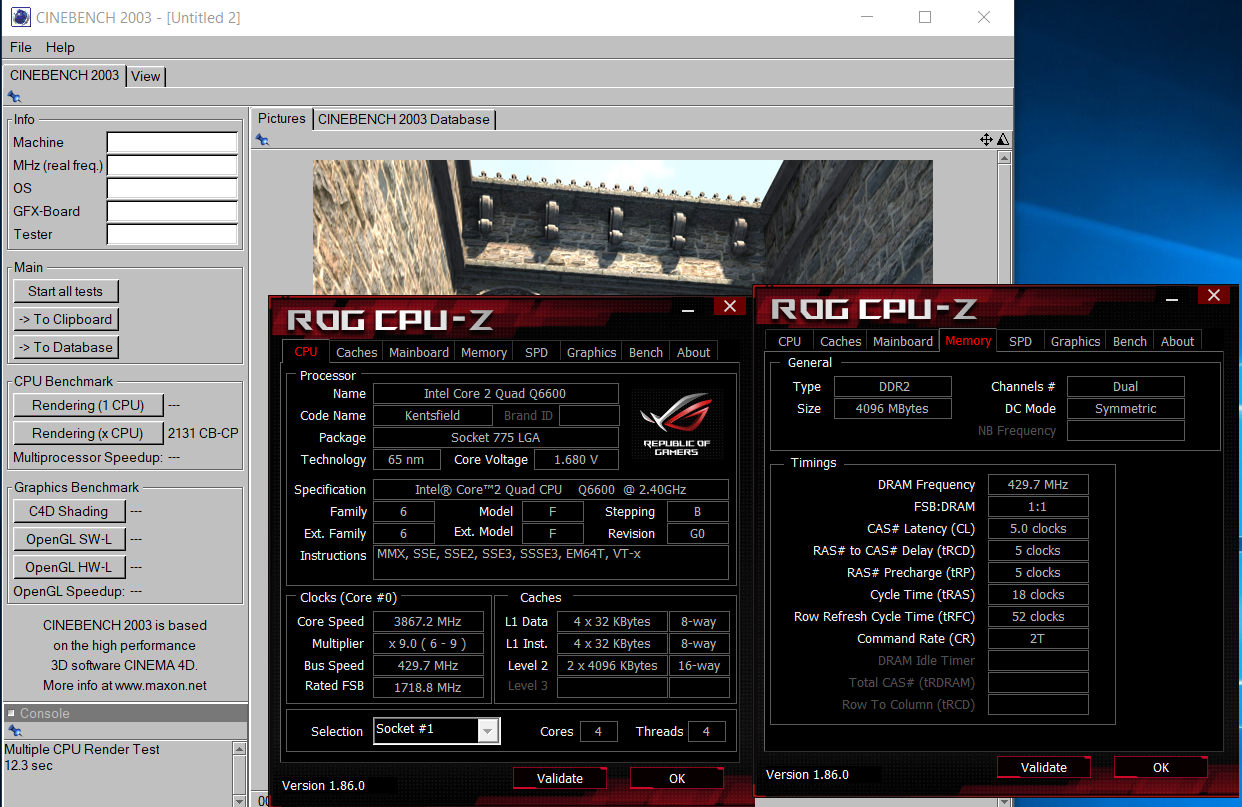This screenshot has width=1242, height=807.
Task: Click the To Clipboard button
Action: click(x=66, y=319)
